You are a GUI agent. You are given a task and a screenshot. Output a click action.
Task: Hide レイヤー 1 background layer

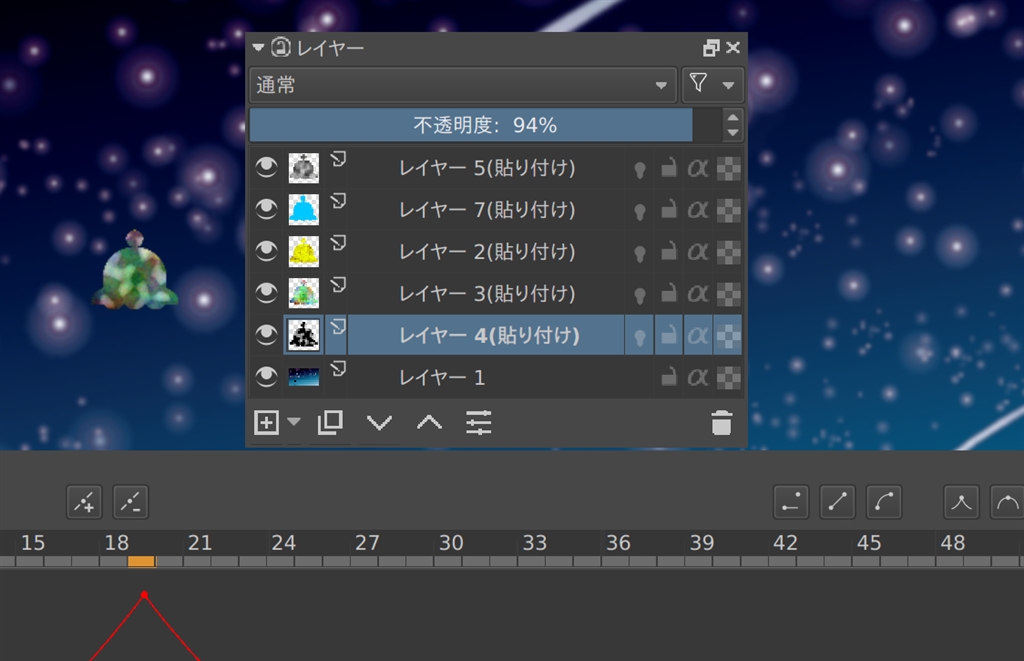266,377
